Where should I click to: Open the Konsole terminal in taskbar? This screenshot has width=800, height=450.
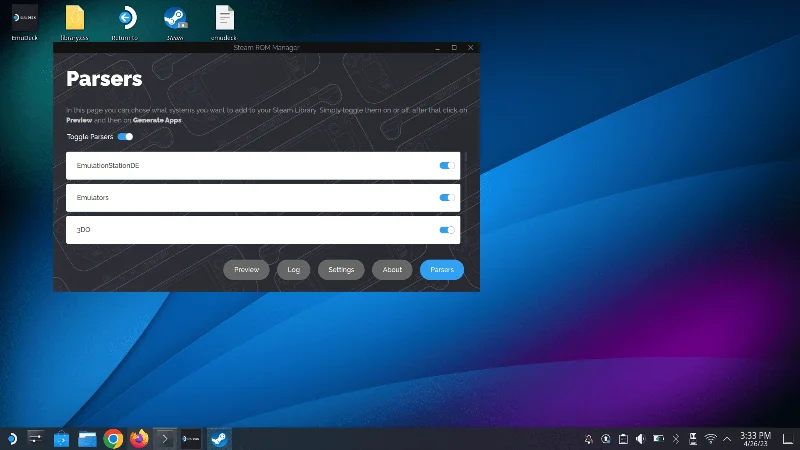click(165, 438)
